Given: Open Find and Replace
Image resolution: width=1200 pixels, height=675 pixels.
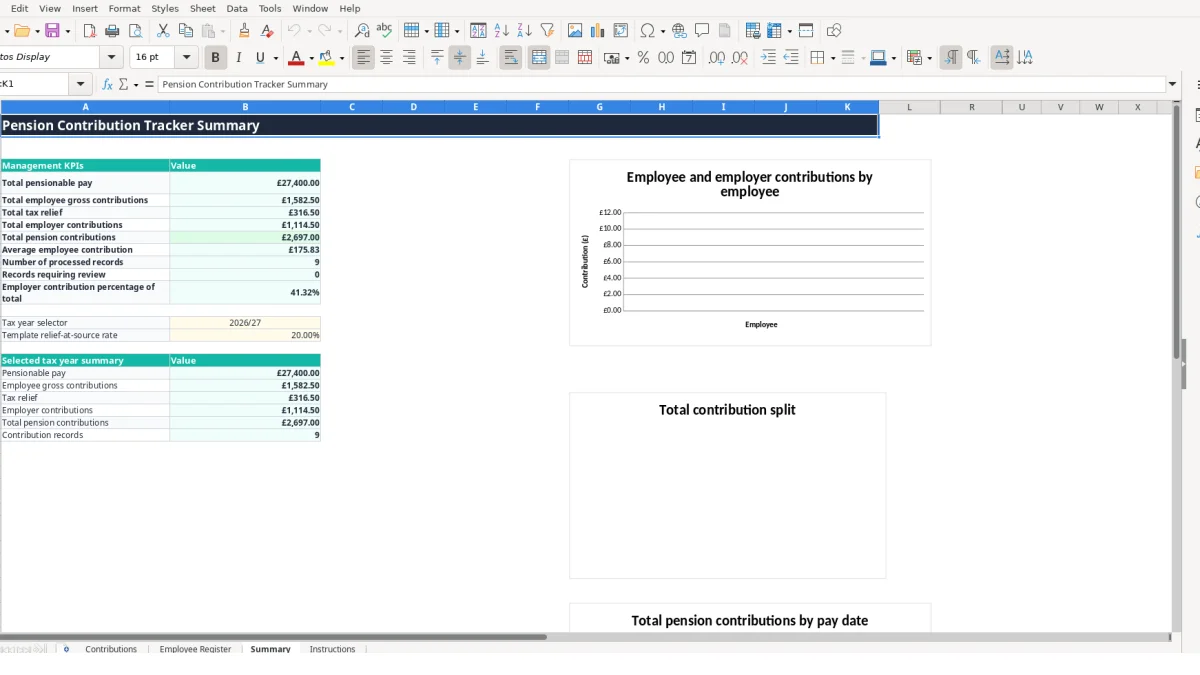Looking at the screenshot, I should click(x=362, y=31).
